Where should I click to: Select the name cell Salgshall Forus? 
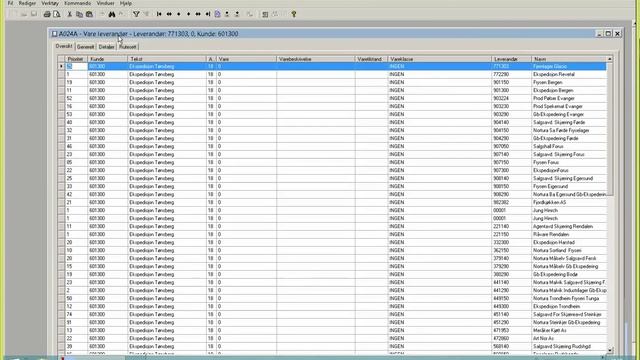pyautogui.click(x=569, y=146)
